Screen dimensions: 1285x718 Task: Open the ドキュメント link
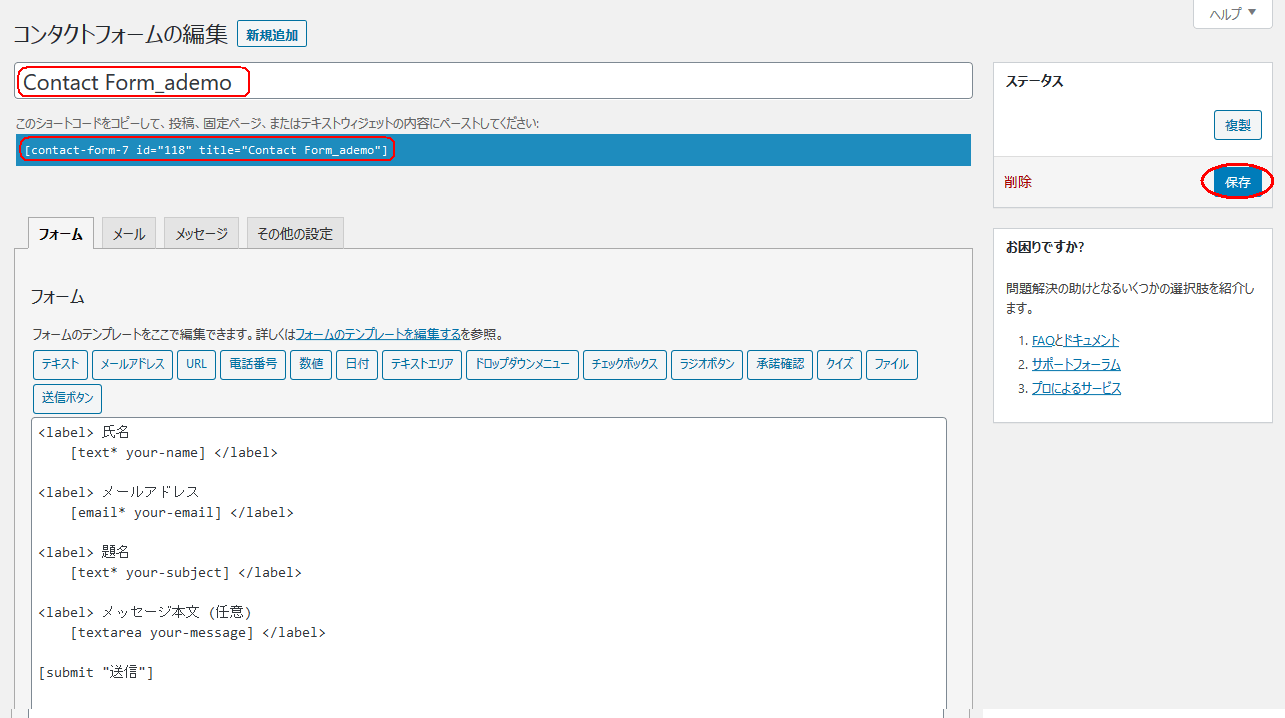(1092, 340)
